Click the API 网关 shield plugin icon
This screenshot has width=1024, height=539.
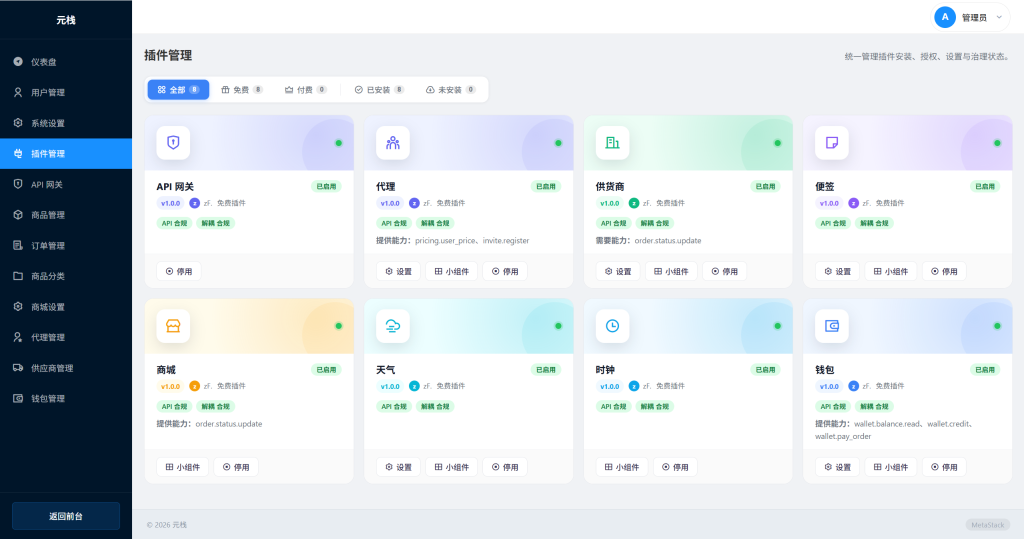point(173,143)
